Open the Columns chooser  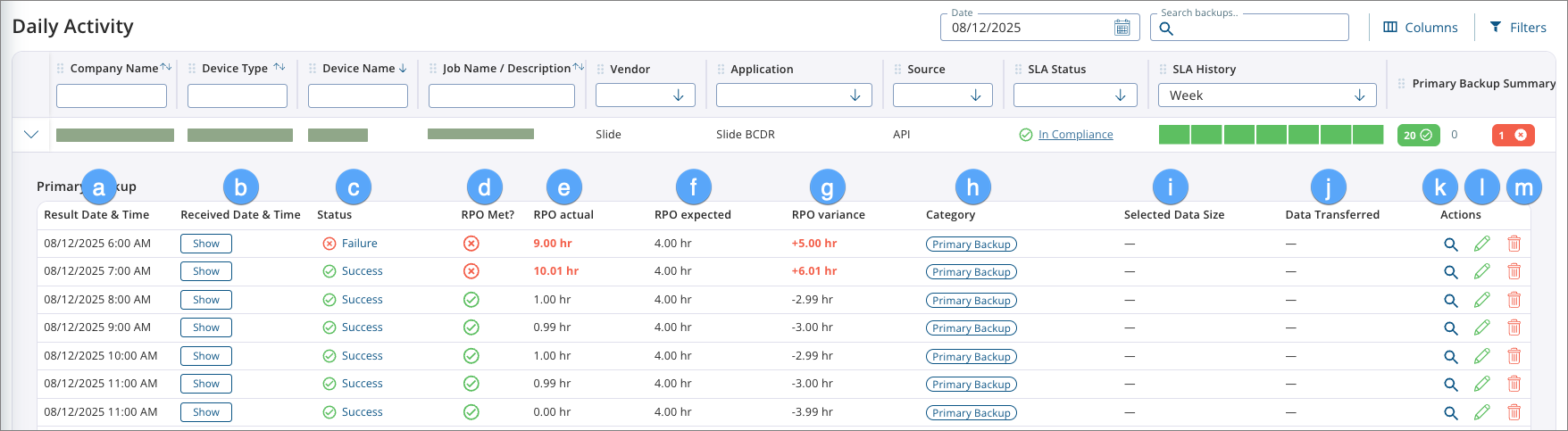1421,28
